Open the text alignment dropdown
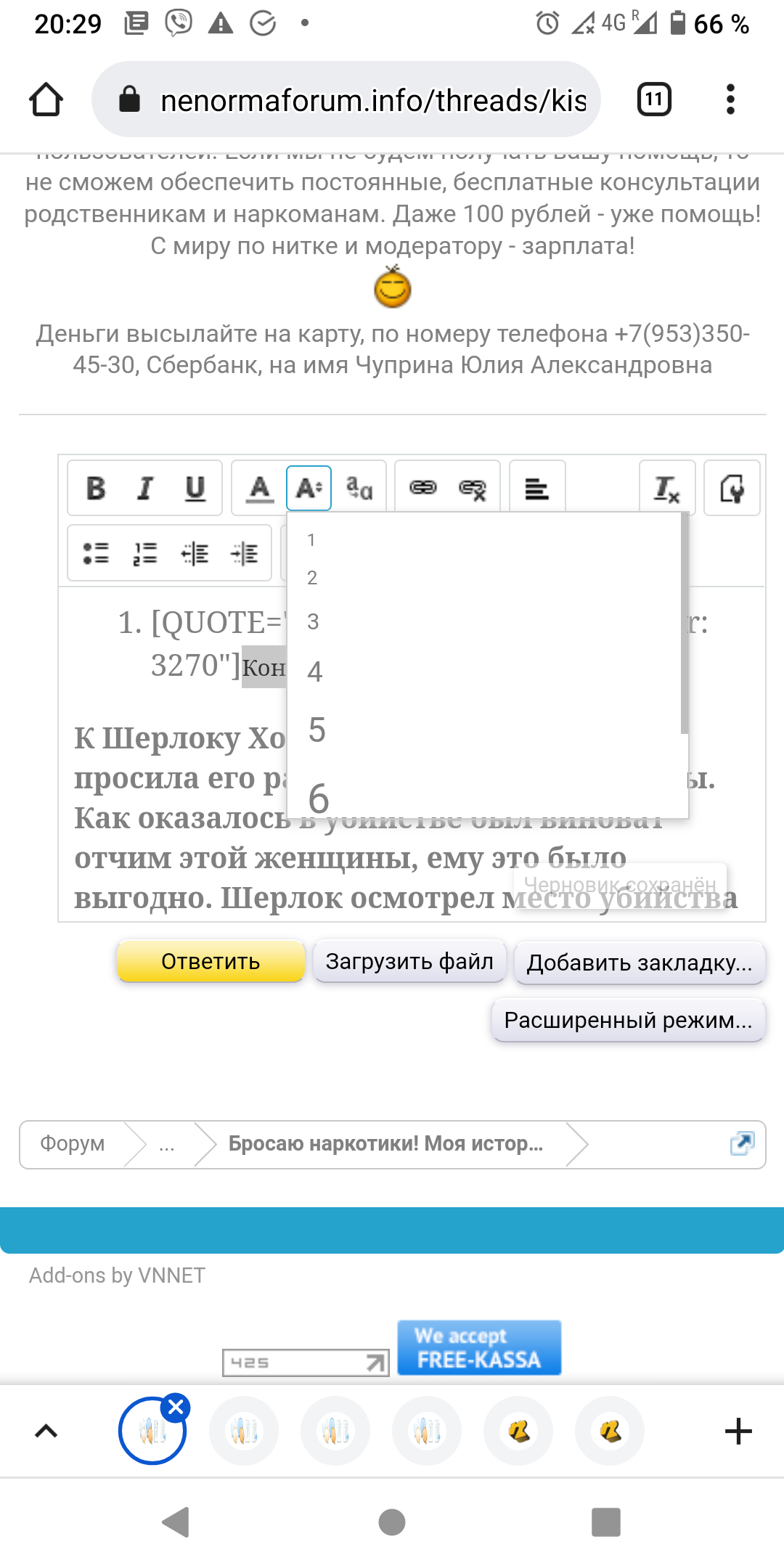784x1568 pixels. click(x=536, y=489)
